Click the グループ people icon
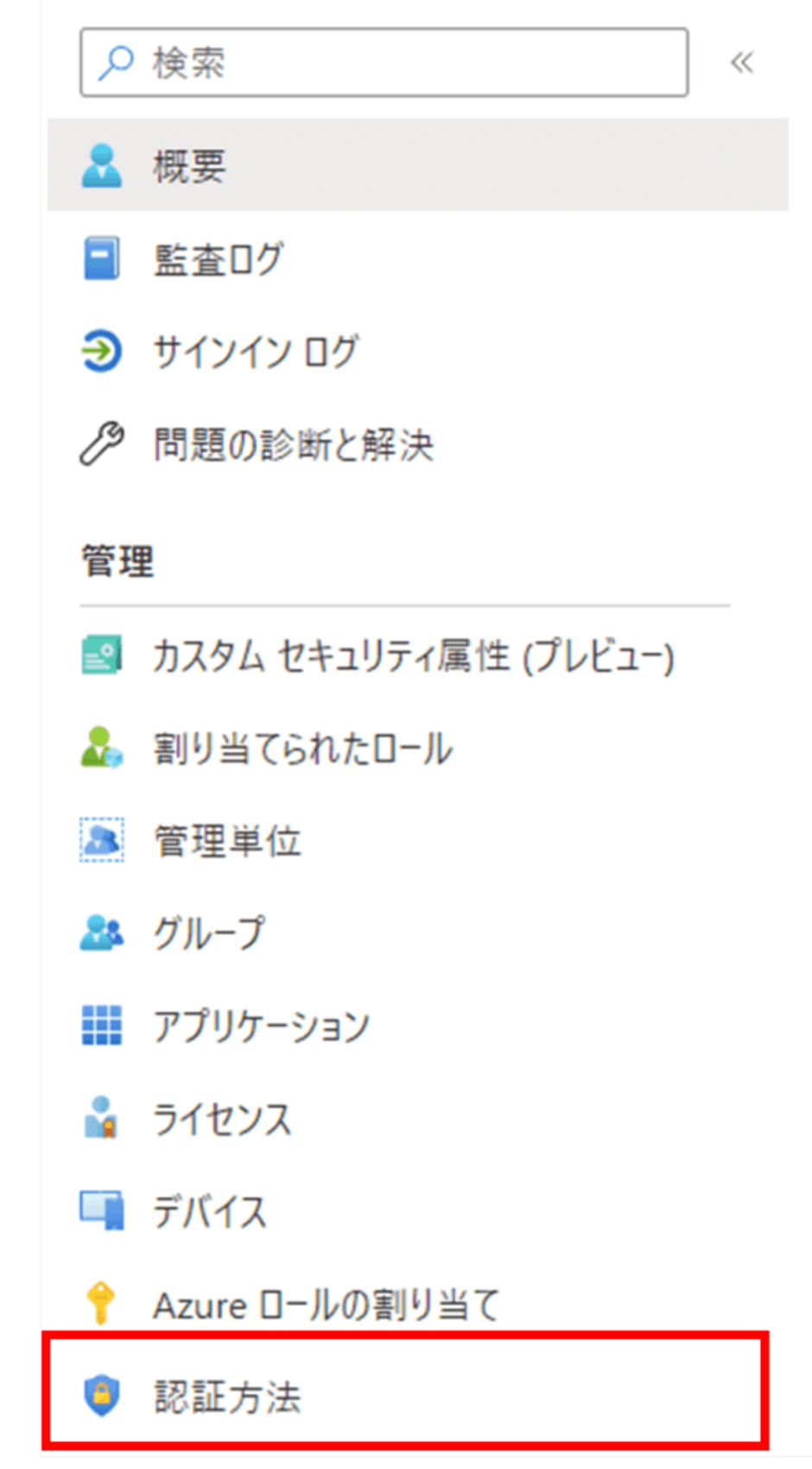Viewport: 812px width, 1469px height. pos(102,933)
